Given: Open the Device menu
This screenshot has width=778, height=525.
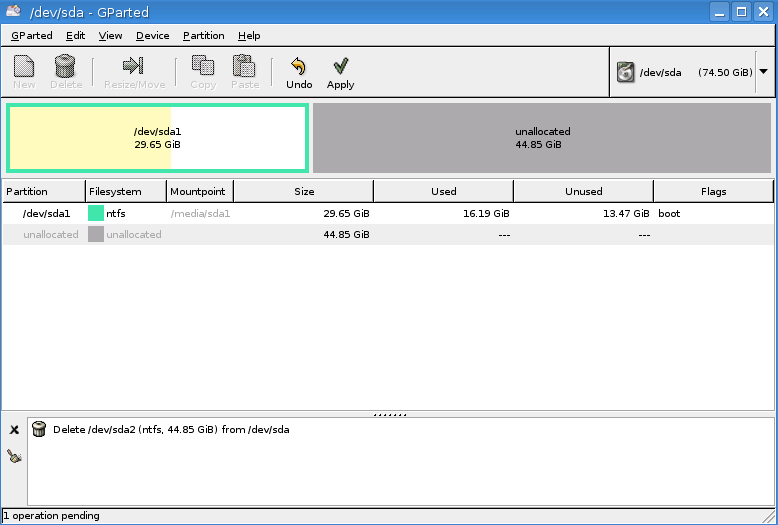Looking at the screenshot, I should [153, 36].
